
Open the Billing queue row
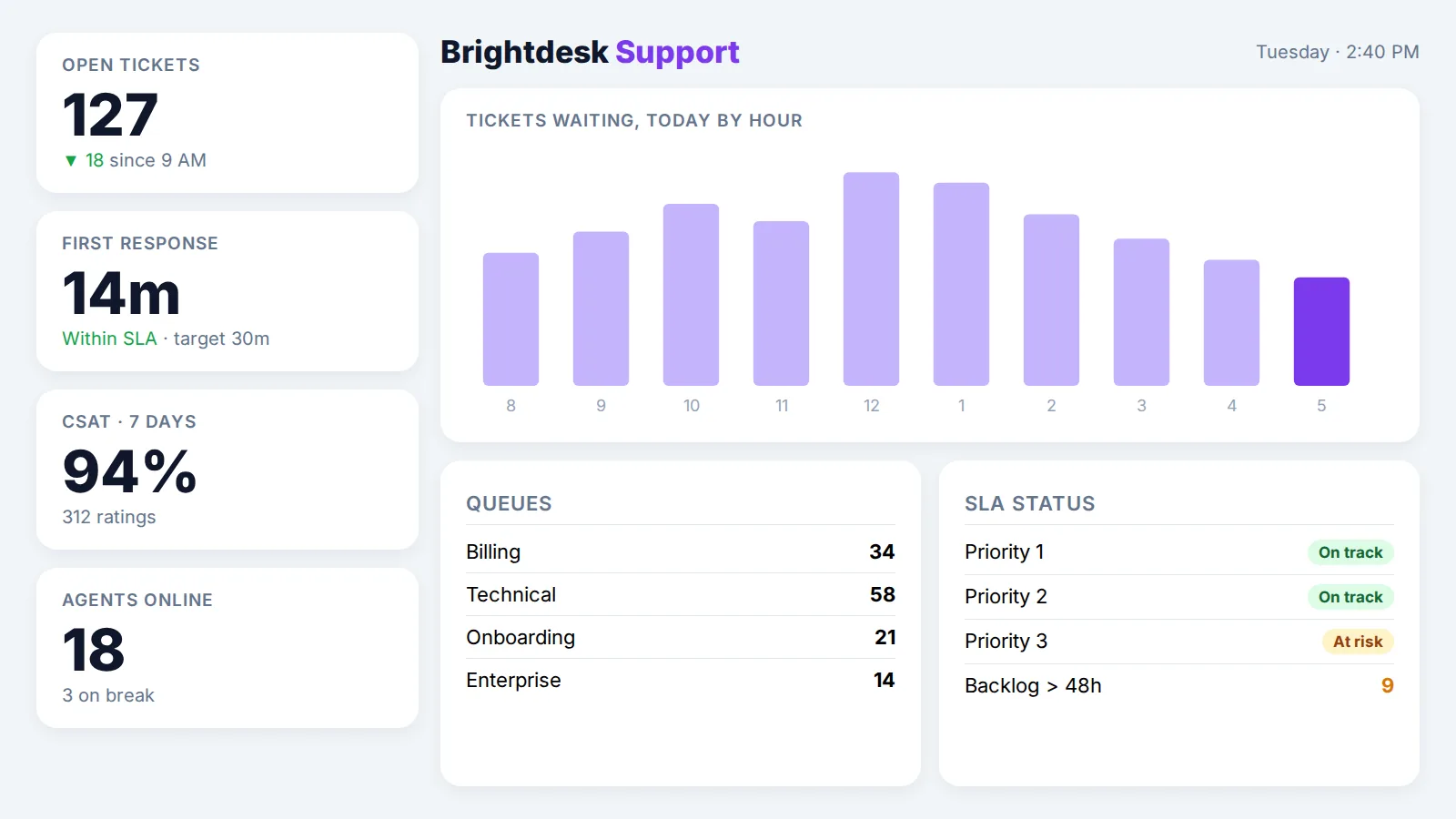click(681, 551)
